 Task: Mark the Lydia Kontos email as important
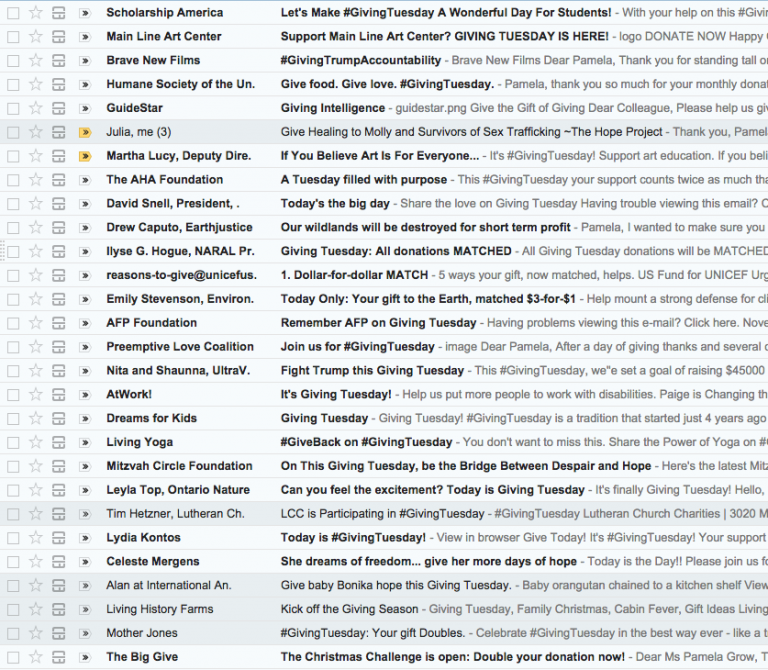[85, 538]
